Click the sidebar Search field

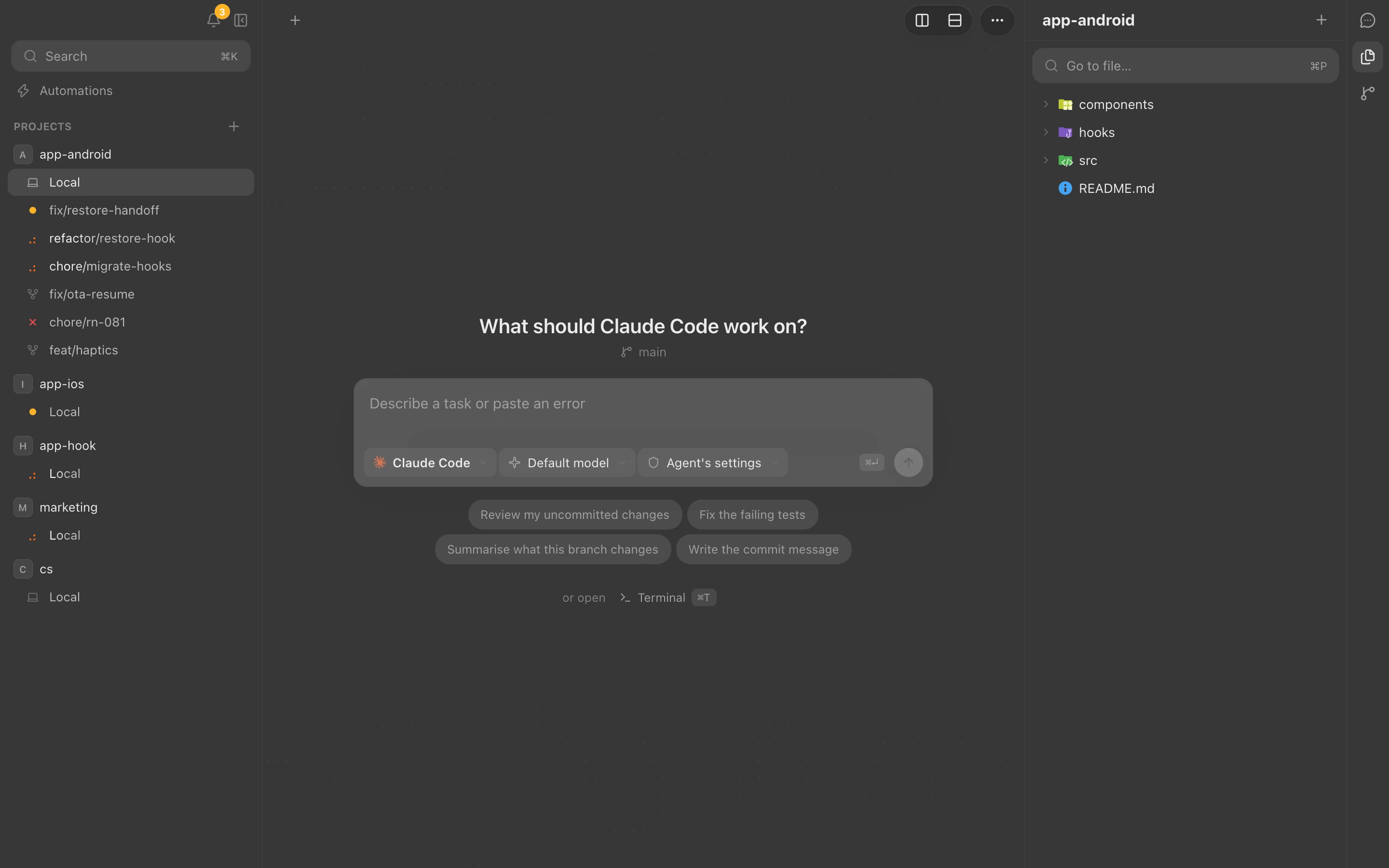click(x=131, y=56)
